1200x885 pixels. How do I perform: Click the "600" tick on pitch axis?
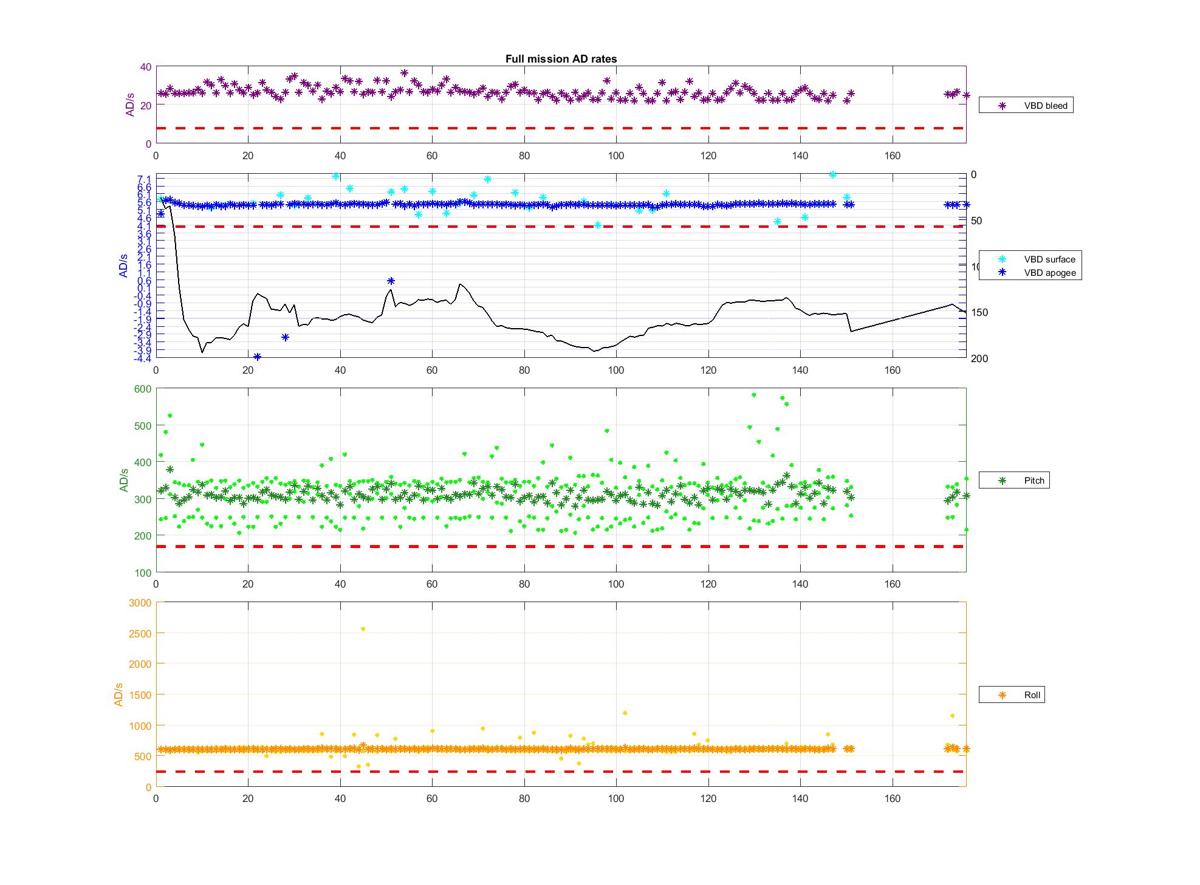point(142,389)
